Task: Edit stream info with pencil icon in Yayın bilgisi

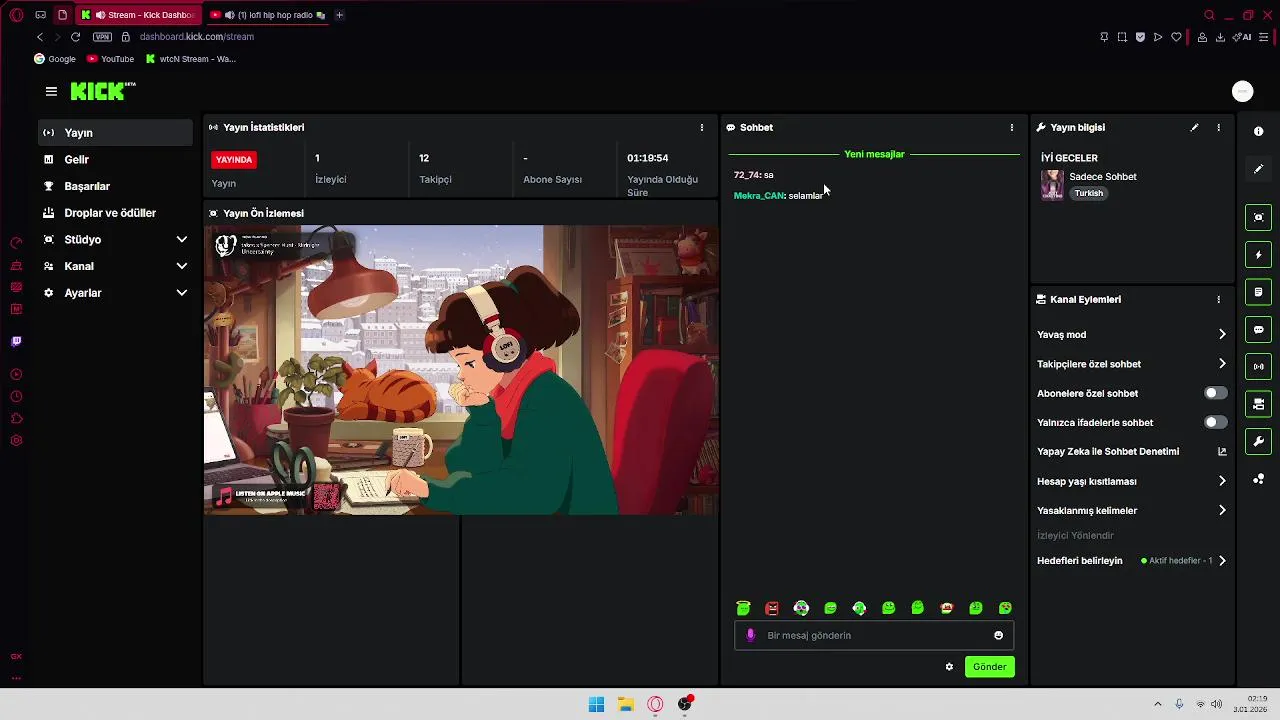Action: [x=1194, y=128]
